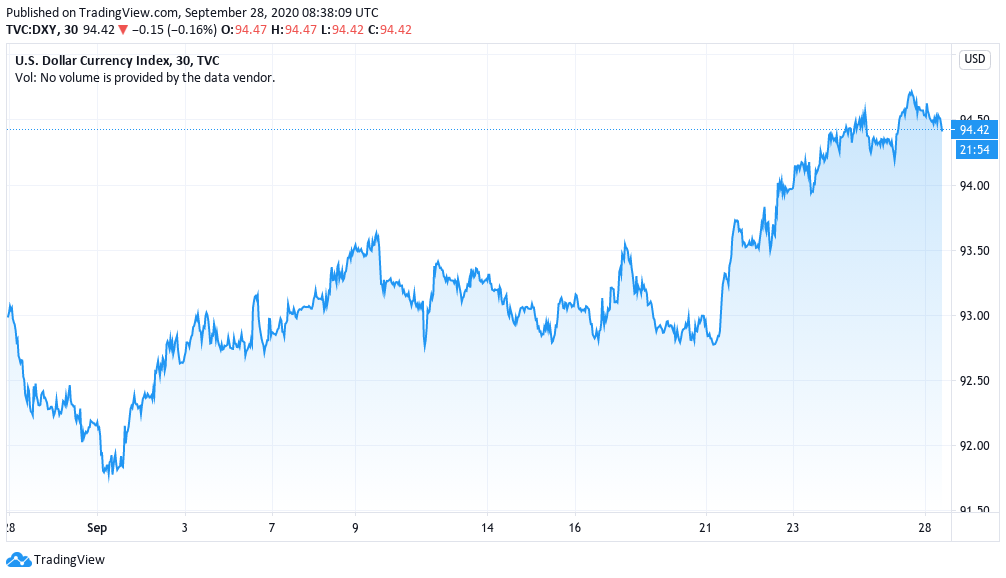The width and height of the screenshot is (1006, 578).
Task: Open the TradingView text link at bottom
Action: click(x=69, y=560)
